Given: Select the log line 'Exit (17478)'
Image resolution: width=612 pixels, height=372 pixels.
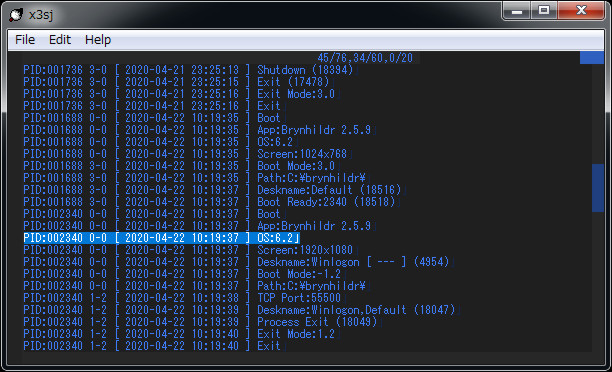Looking at the screenshot, I should click(176, 82).
